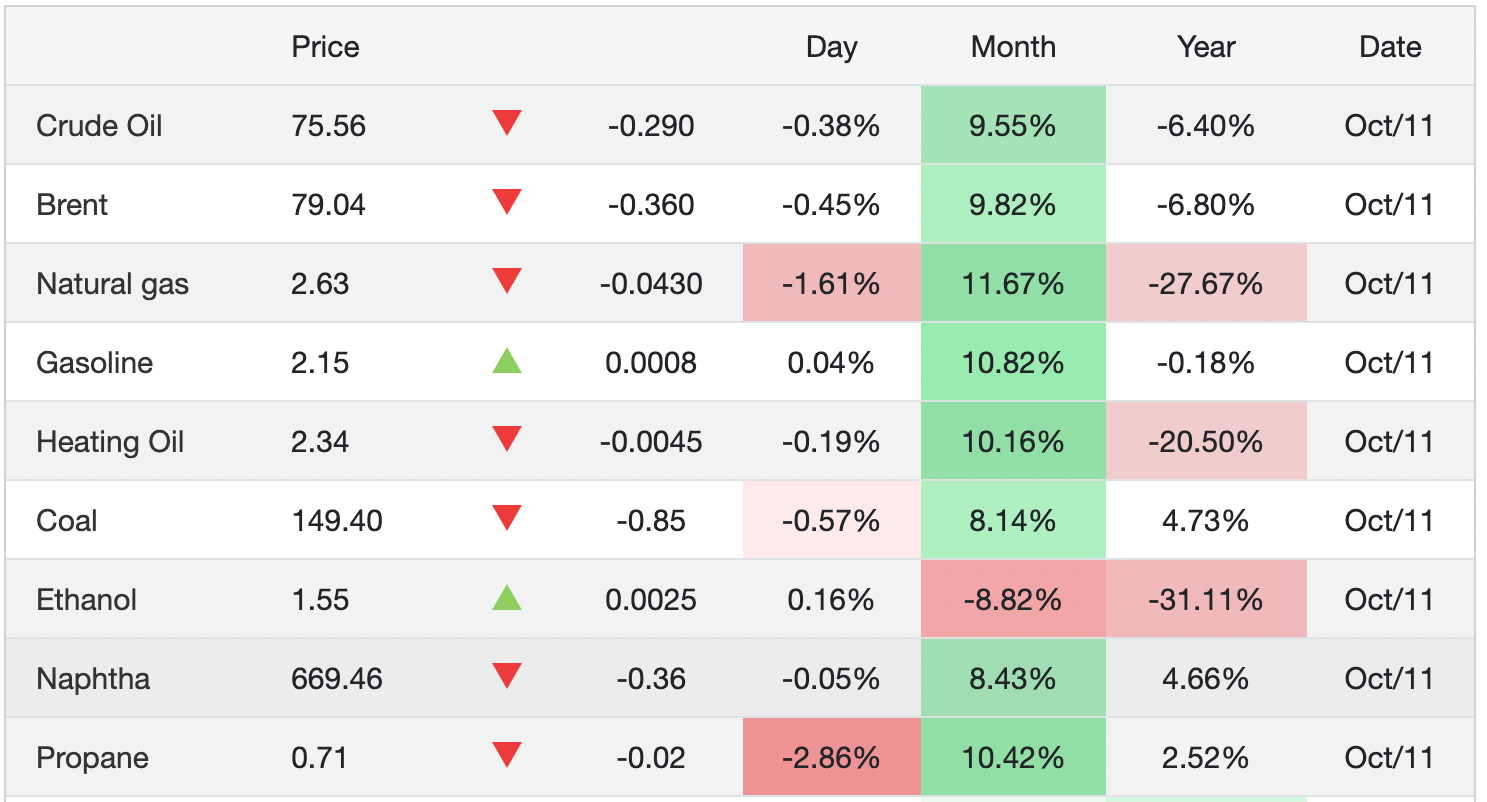Open the Crude Oil commodity link
Screen dimensions: 1487x802
click(x=99, y=126)
